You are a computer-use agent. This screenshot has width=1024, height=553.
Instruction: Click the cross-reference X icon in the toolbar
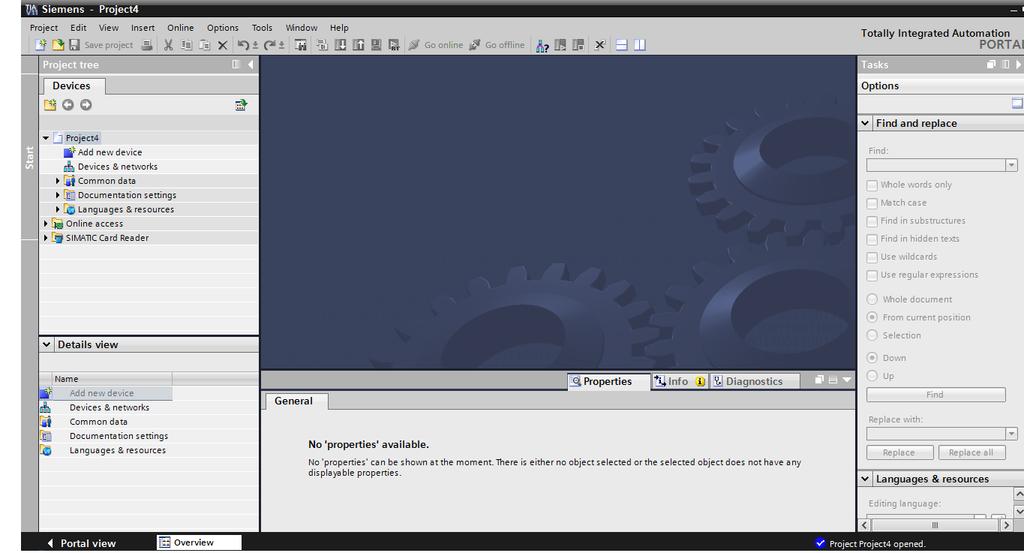tap(600, 45)
